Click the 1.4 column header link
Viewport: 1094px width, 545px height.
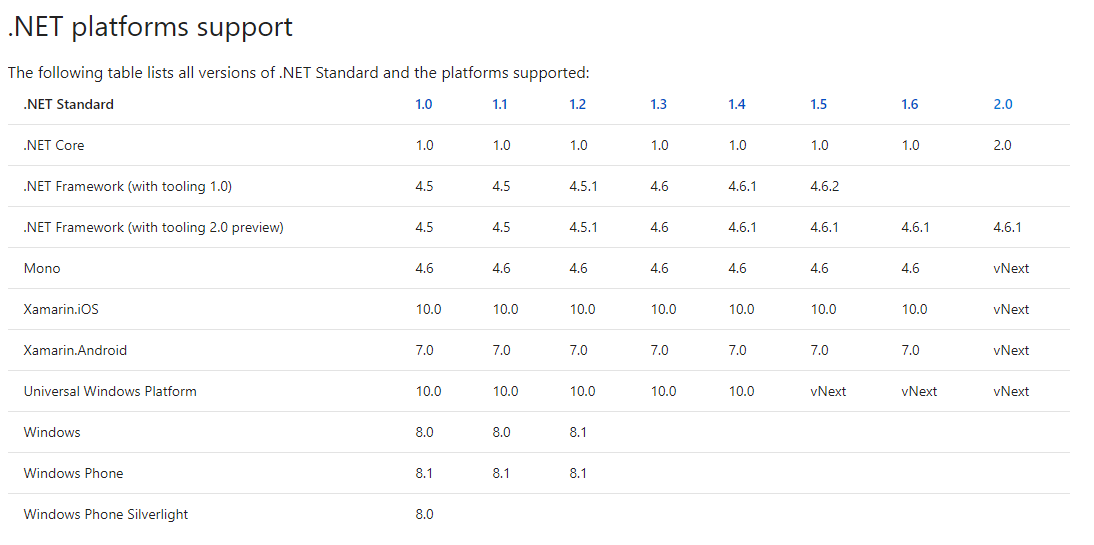click(737, 104)
